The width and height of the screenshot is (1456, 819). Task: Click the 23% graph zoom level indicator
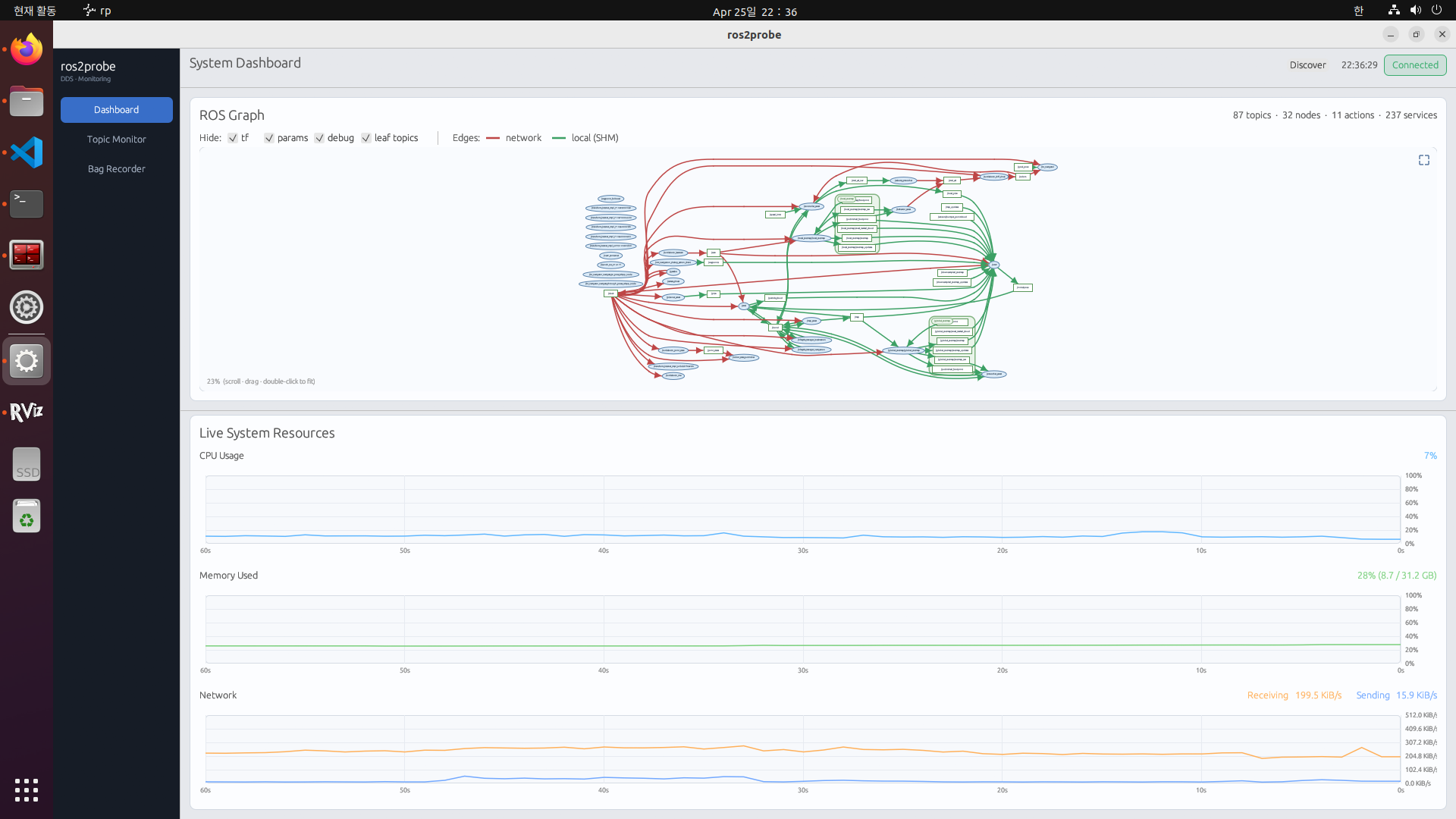[x=212, y=381]
